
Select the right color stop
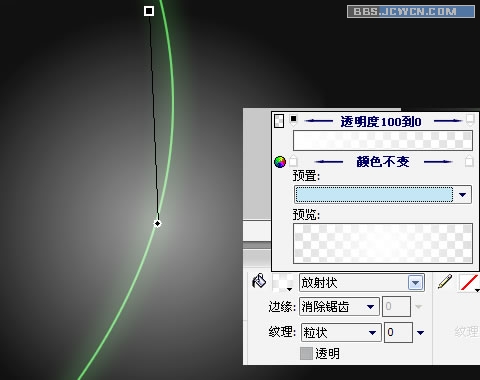(469, 161)
